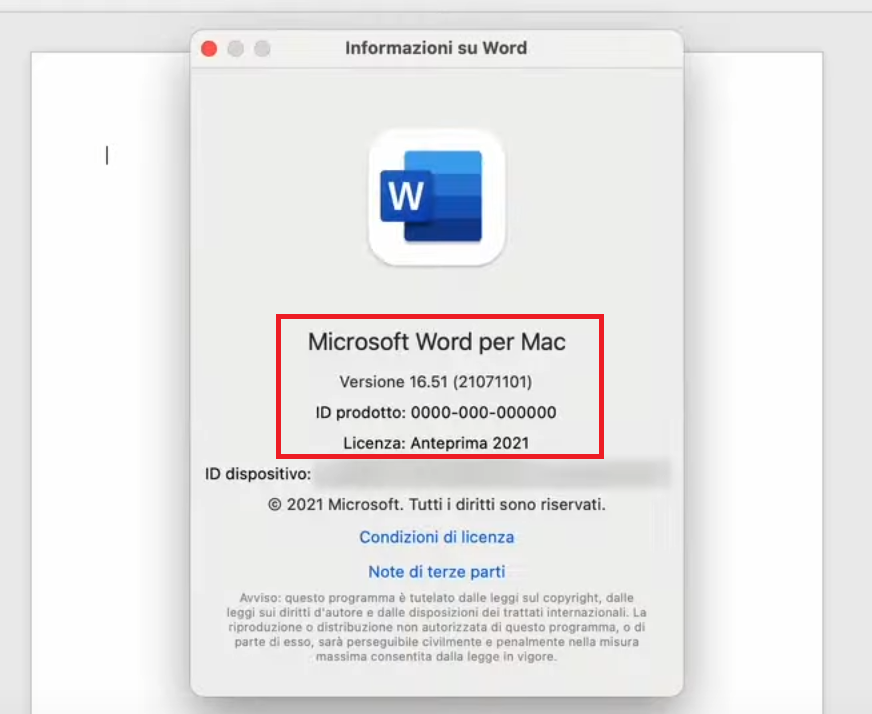Click the Avviso legal notice paragraph
Screen dimensions: 872x714
[x=437, y=627]
